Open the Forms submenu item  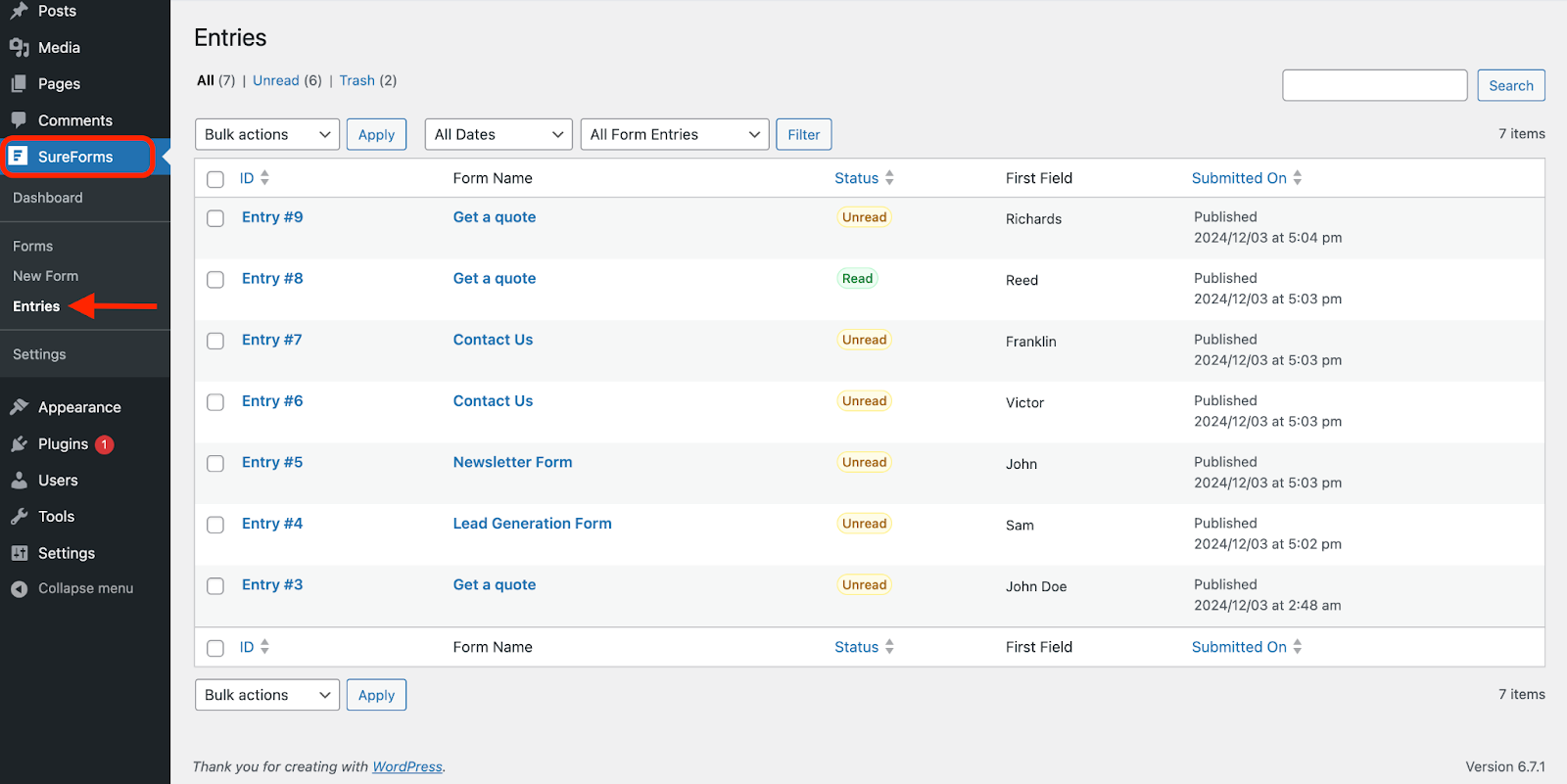click(x=33, y=247)
